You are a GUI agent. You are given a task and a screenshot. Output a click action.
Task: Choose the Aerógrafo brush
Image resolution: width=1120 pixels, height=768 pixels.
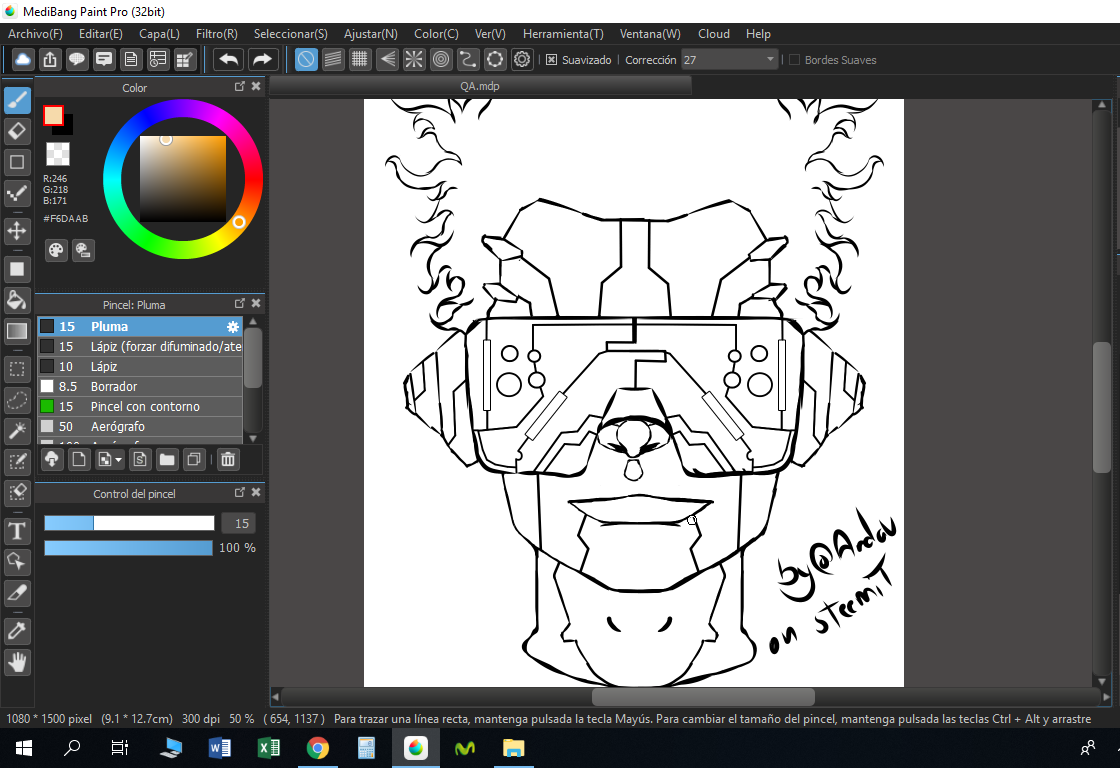(x=140, y=427)
